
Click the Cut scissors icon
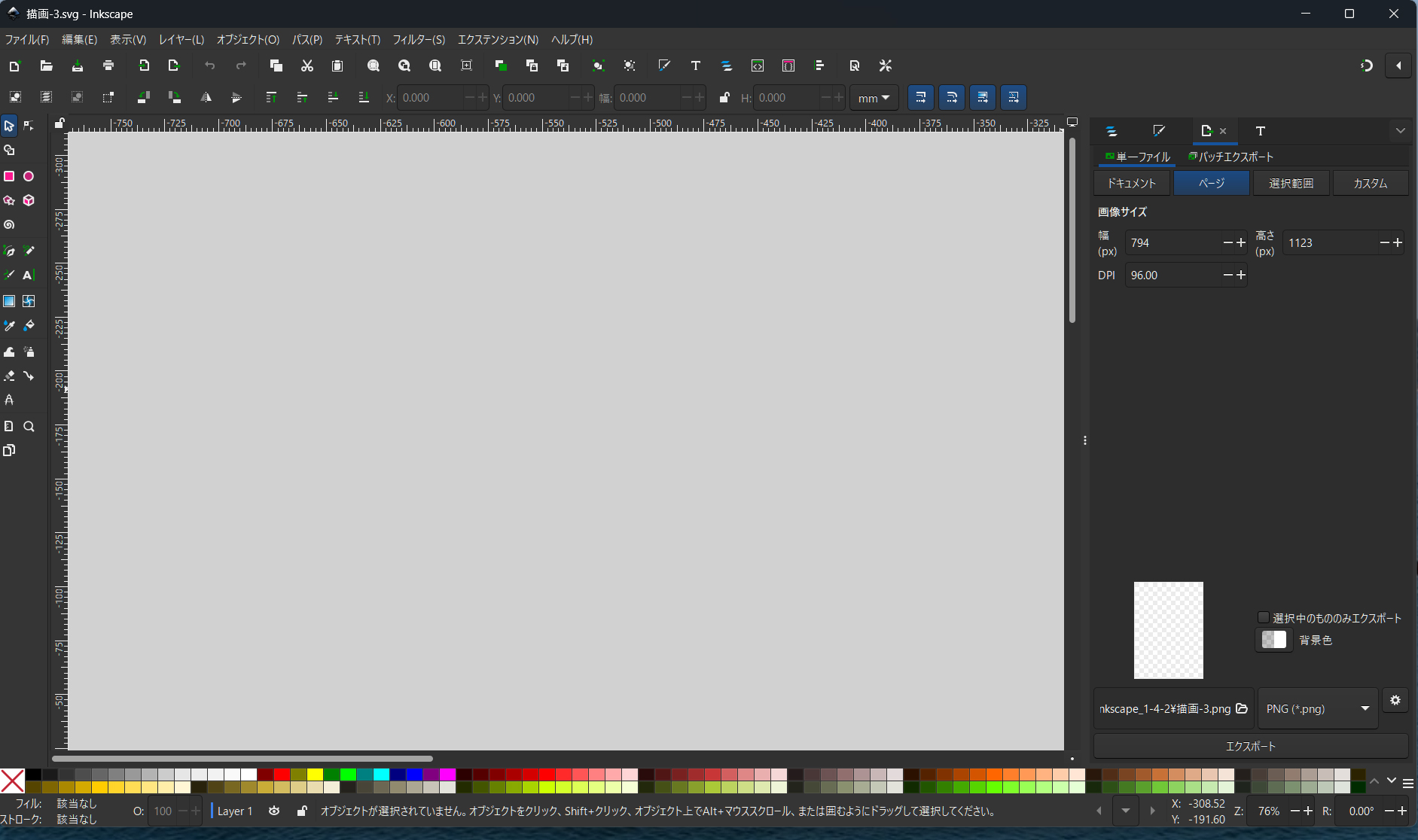click(x=306, y=66)
